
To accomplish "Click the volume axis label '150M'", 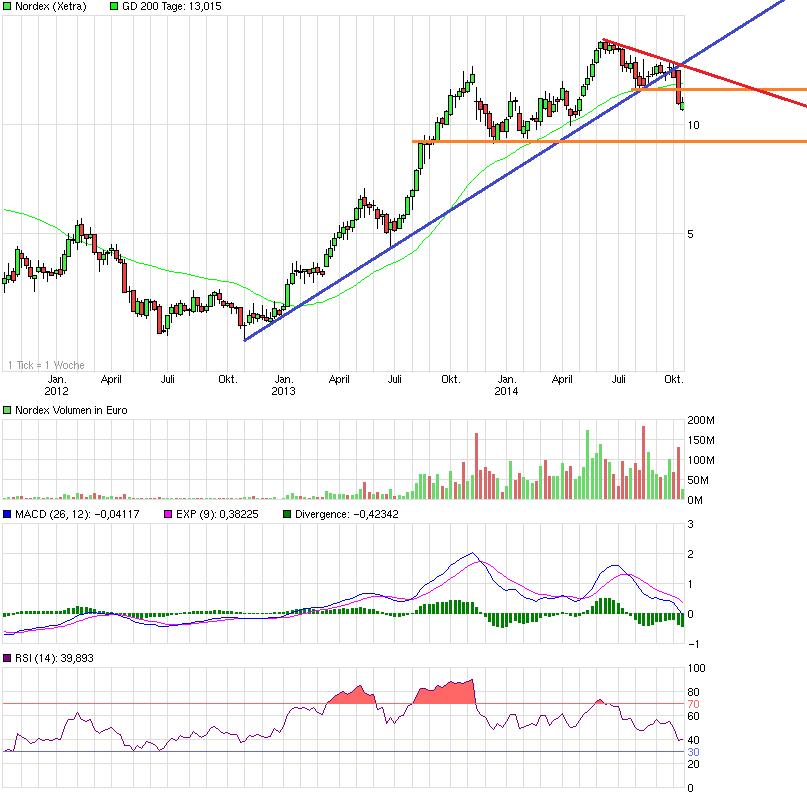I will pos(701,440).
